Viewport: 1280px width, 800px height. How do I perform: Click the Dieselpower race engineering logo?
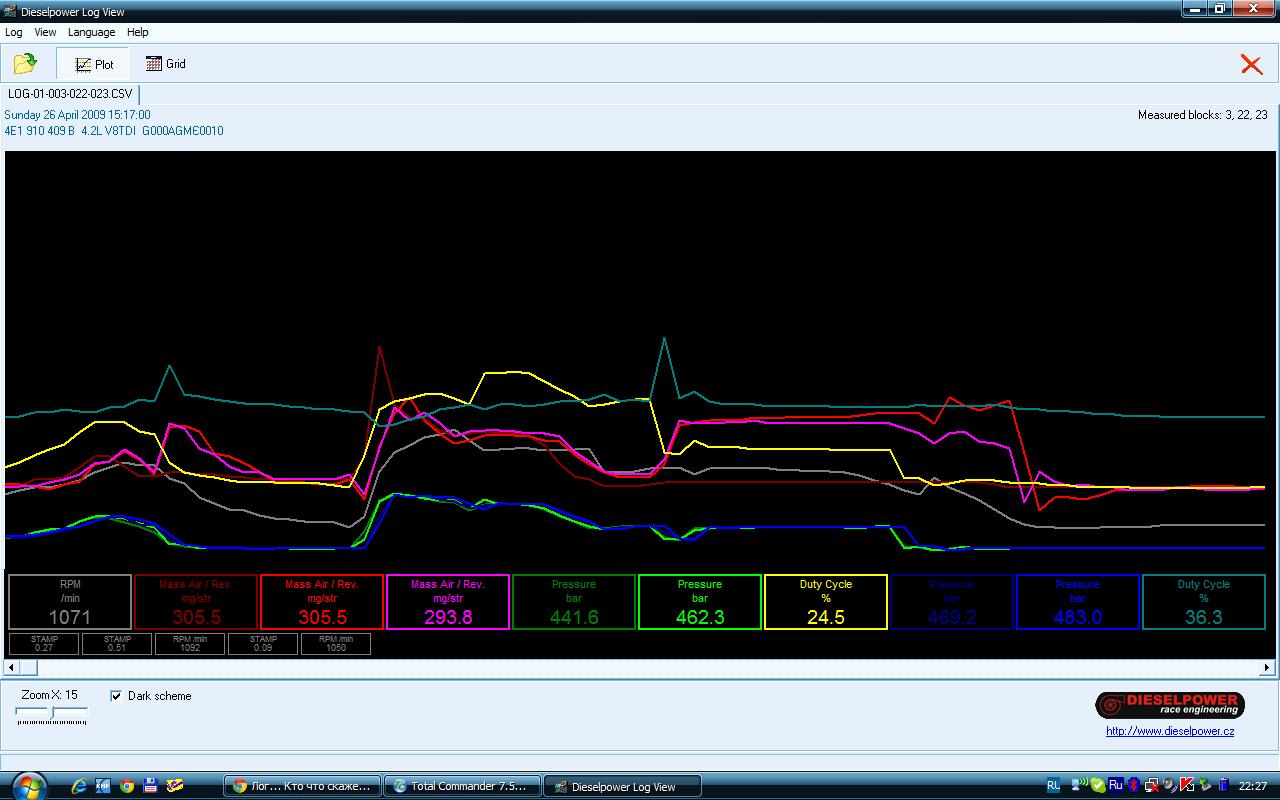[1169, 704]
